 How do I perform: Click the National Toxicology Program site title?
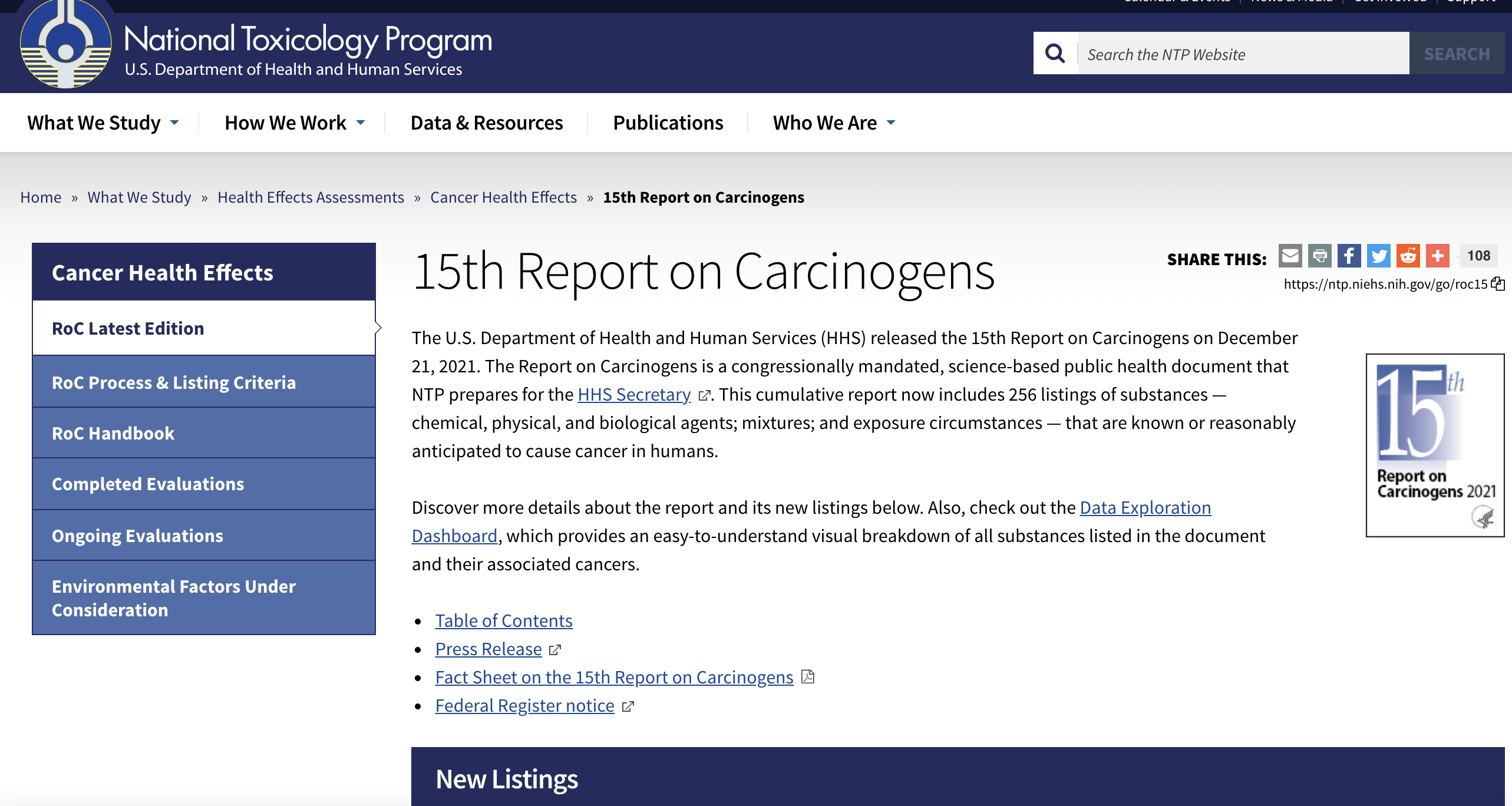(x=308, y=40)
